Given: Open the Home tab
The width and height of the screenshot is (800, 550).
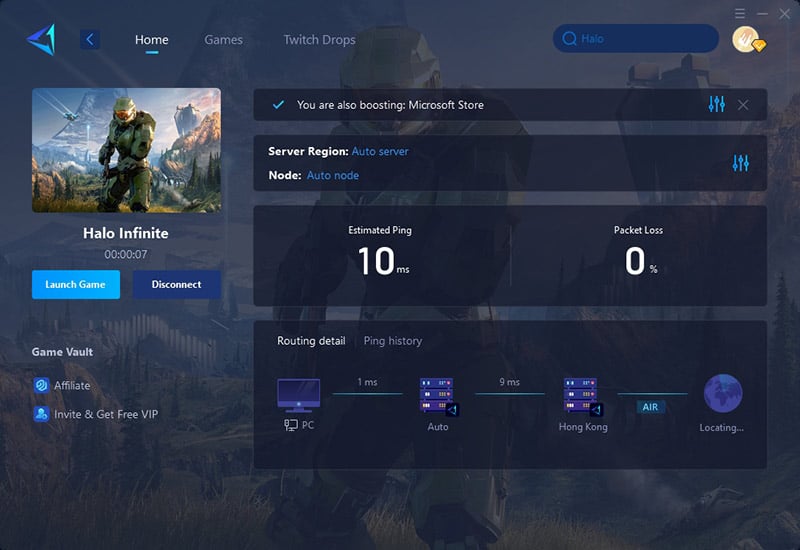Looking at the screenshot, I should coord(152,40).
